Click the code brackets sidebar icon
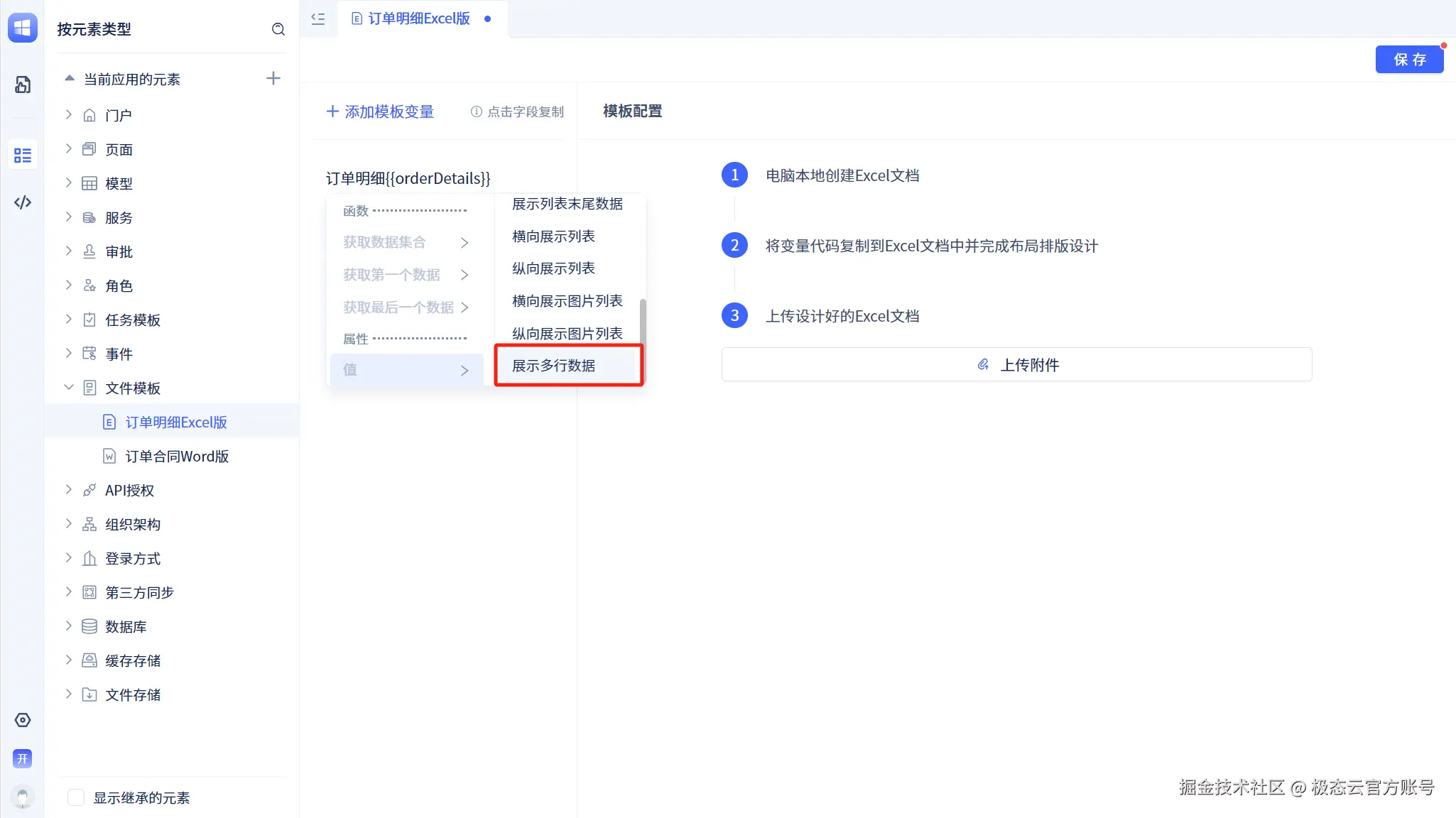This screenshot has height=818, width=1456. coord(23,202)
